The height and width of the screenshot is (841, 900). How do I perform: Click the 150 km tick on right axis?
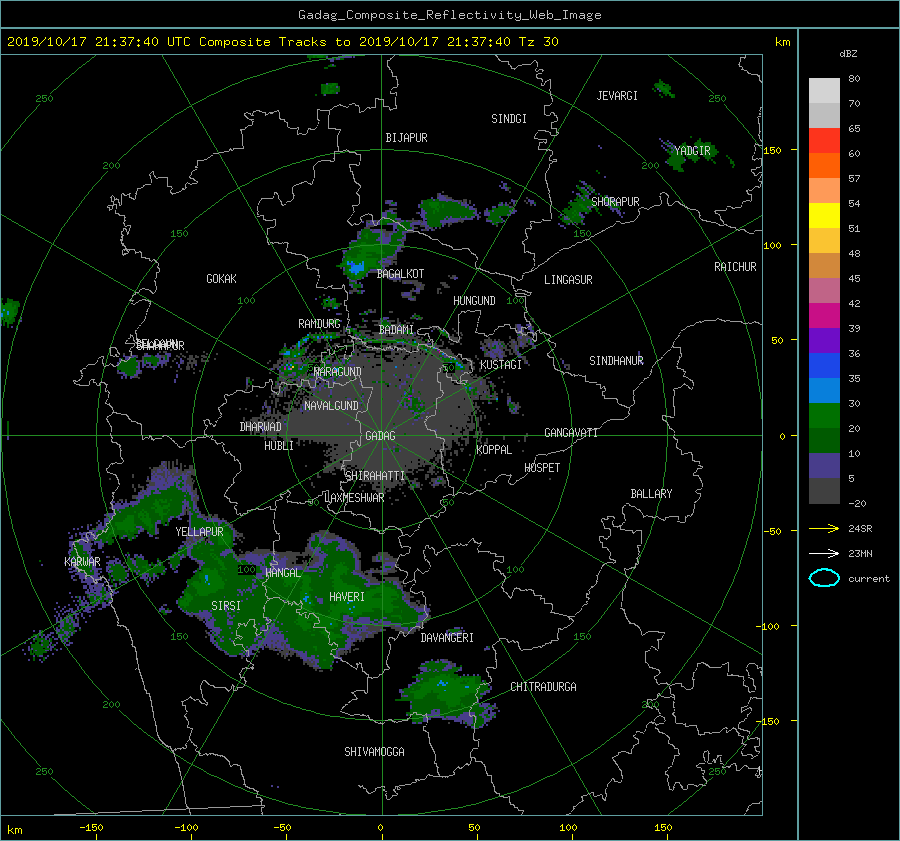773,150
